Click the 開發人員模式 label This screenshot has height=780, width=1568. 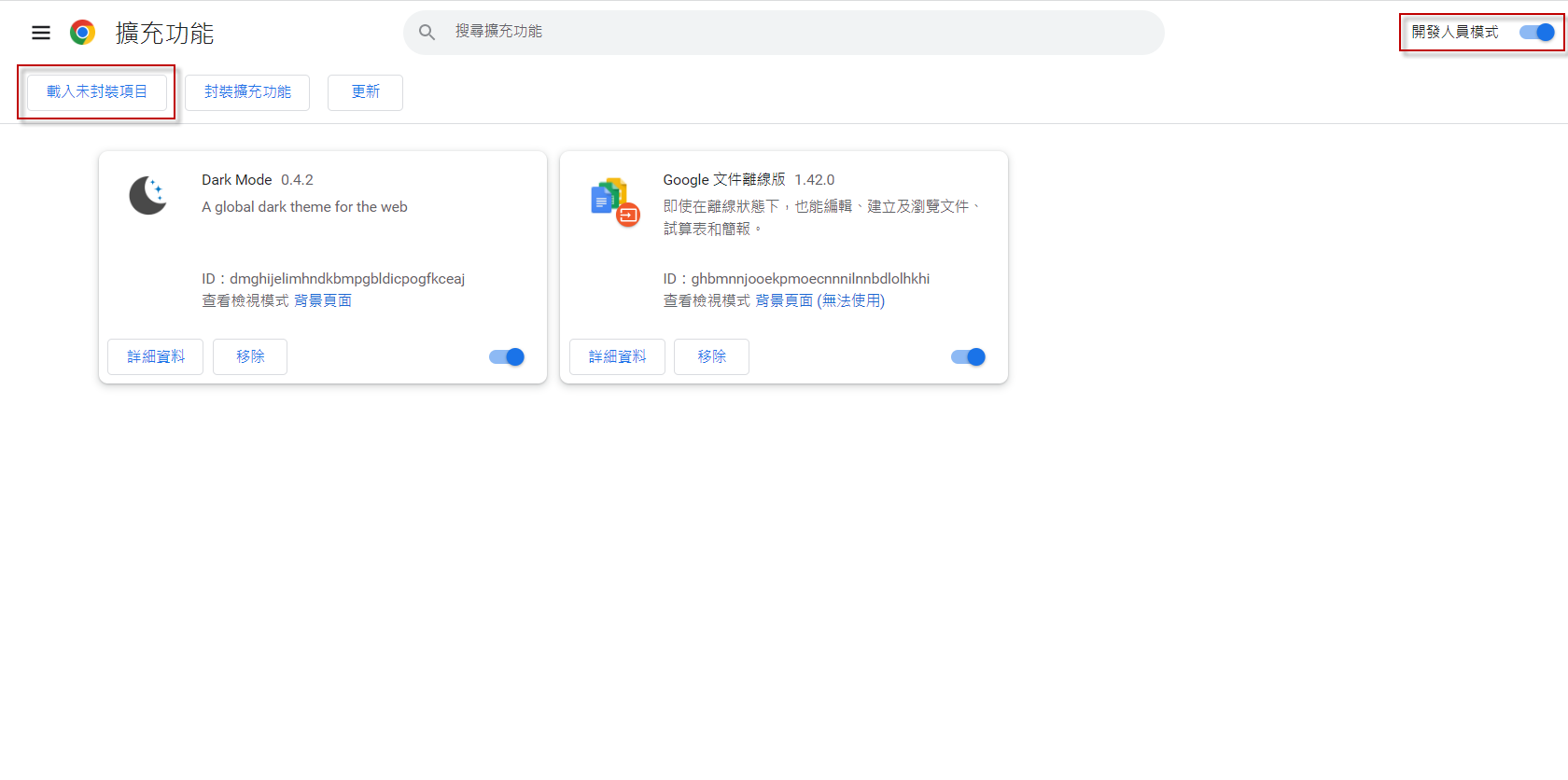pyautogui.click(x=1455, y=32)
